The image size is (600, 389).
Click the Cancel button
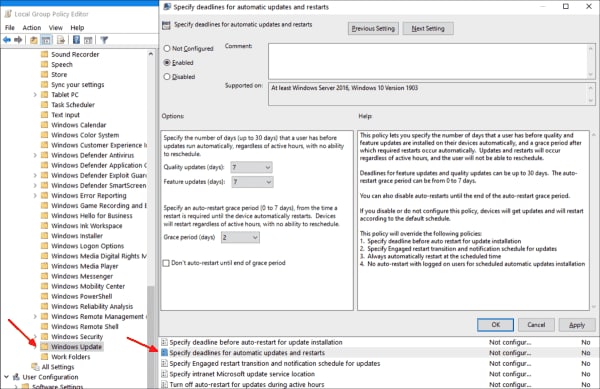pos(536,325)
